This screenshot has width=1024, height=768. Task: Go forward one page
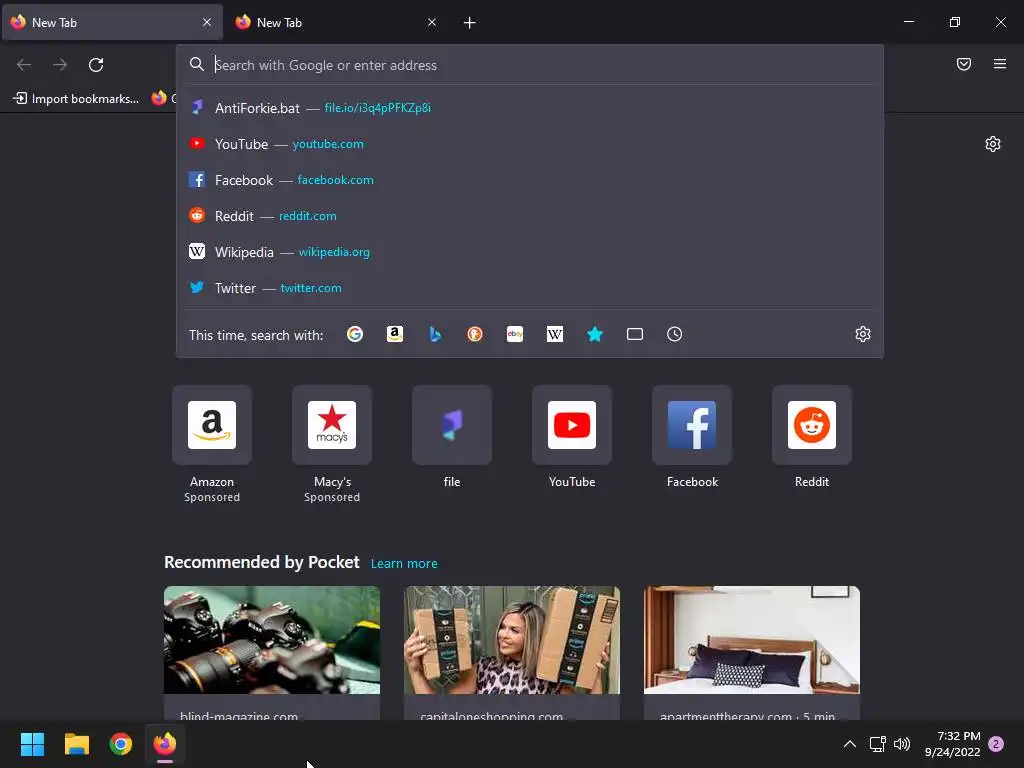click(x=59, y=65)
